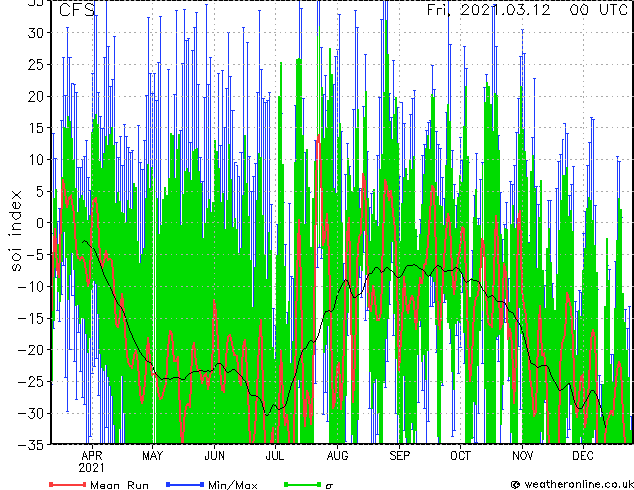Click the y-axis value -5
This screenshot has width=634, height=490.
pos(36,255)
